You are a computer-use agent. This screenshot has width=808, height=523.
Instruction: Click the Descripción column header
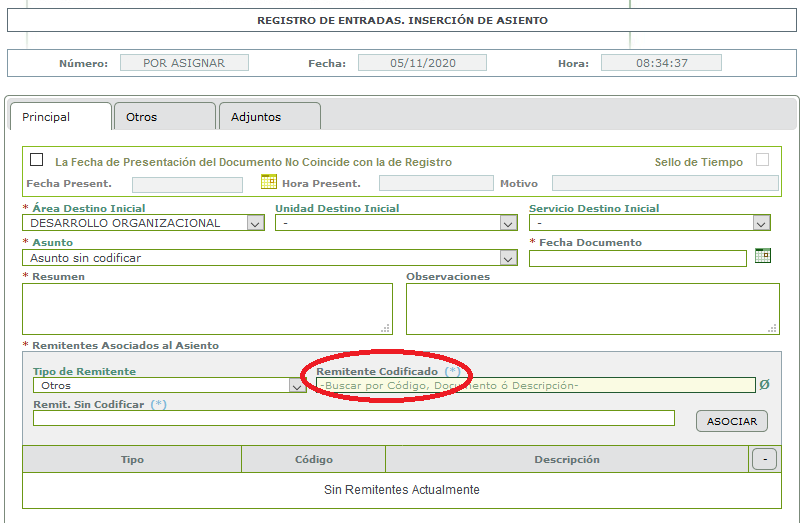(567, 459)
